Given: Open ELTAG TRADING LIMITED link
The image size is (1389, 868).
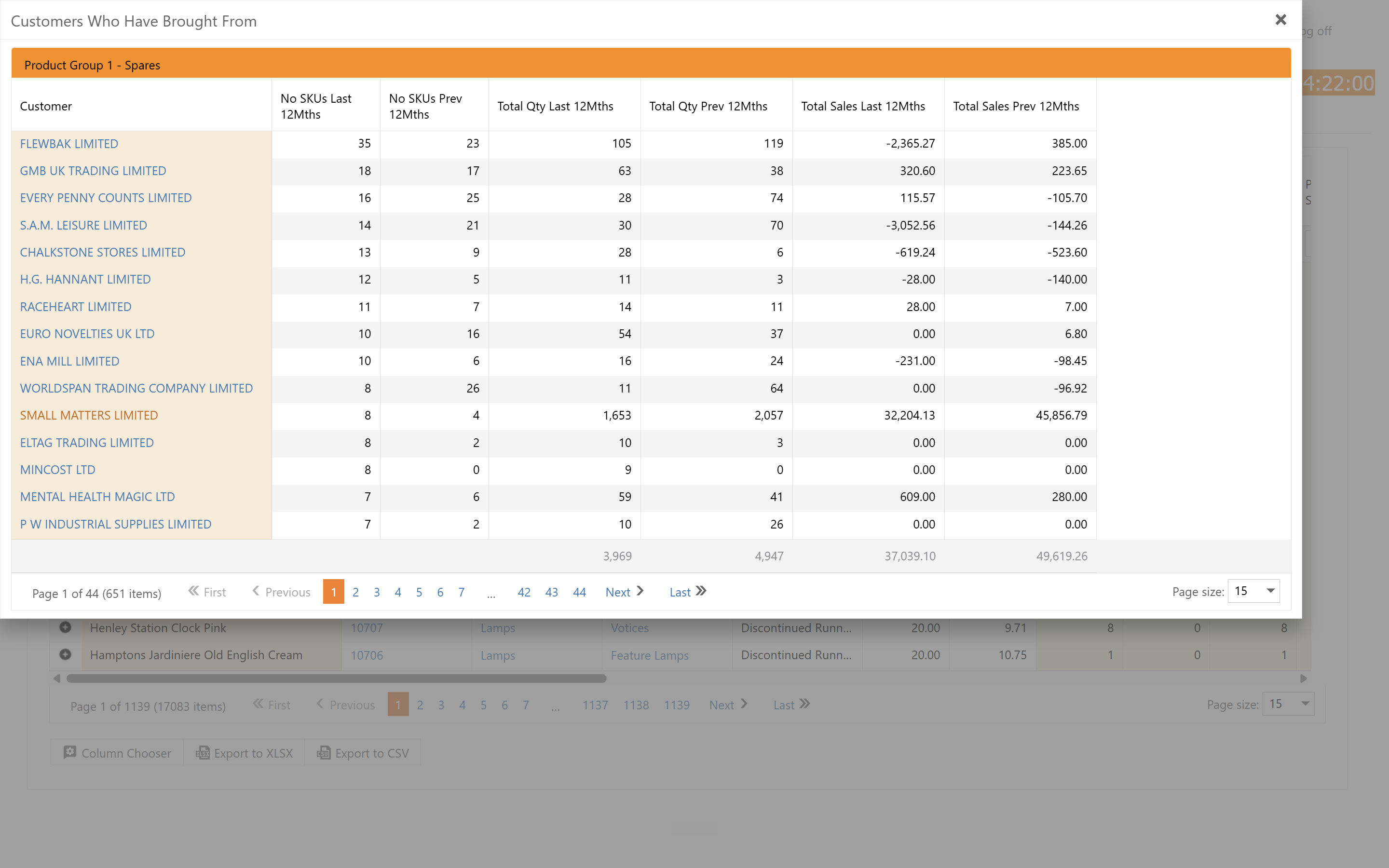Looking at the screenshot, I should (87, 443).
